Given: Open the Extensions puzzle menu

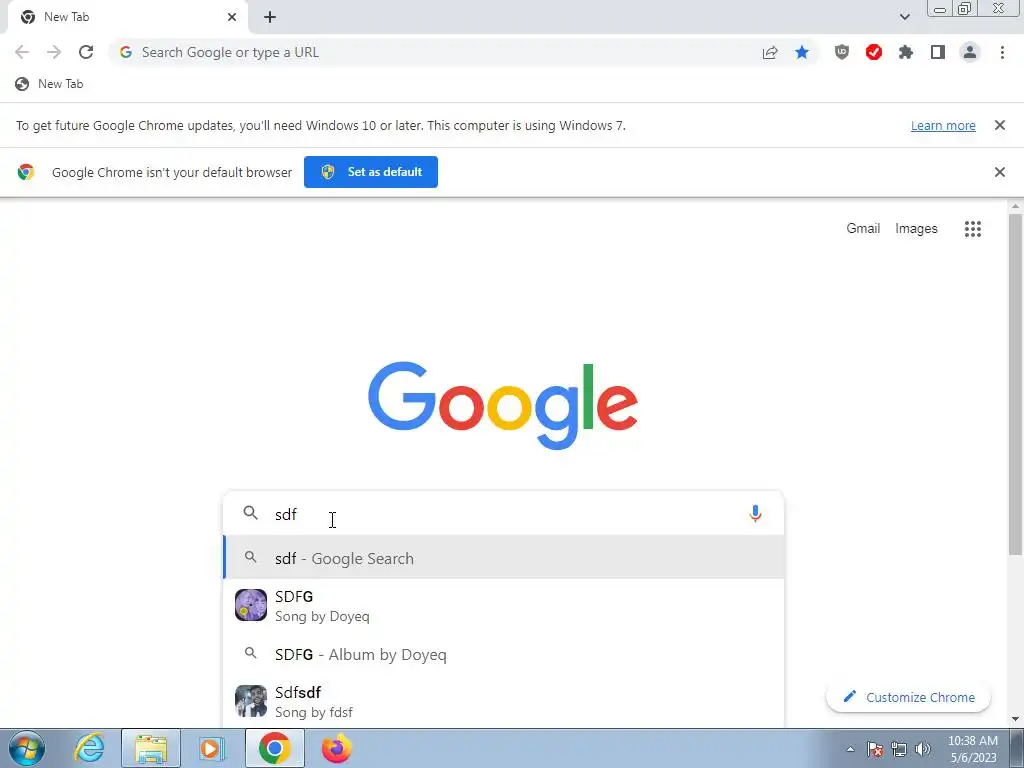Looking at the screenshot, I should coord(906,52).
